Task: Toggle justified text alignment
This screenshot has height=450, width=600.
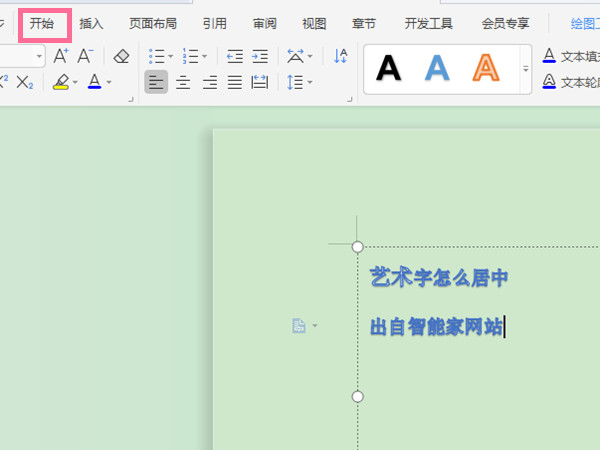Action: click(x=234, y=83)
